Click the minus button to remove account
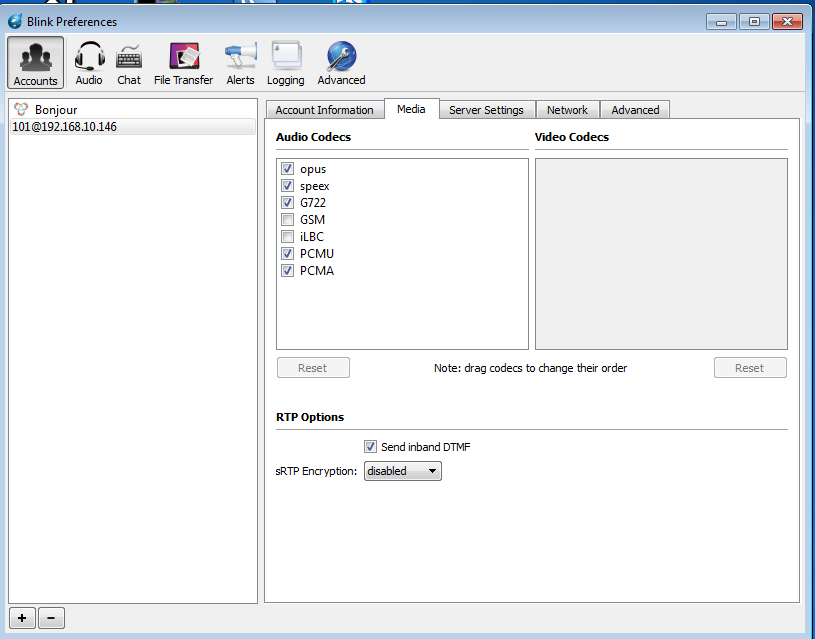The width and height of the screenshot is (815, 639). click(x=51, y=618)
